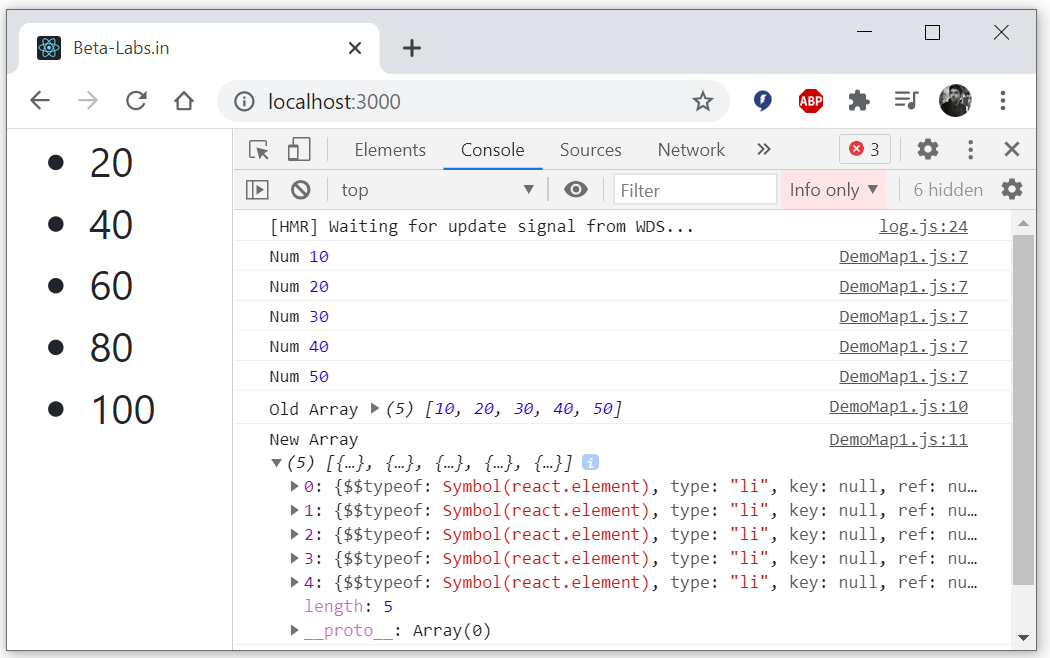
Task: Open DevTools settings gear
Action: [927, 148]
